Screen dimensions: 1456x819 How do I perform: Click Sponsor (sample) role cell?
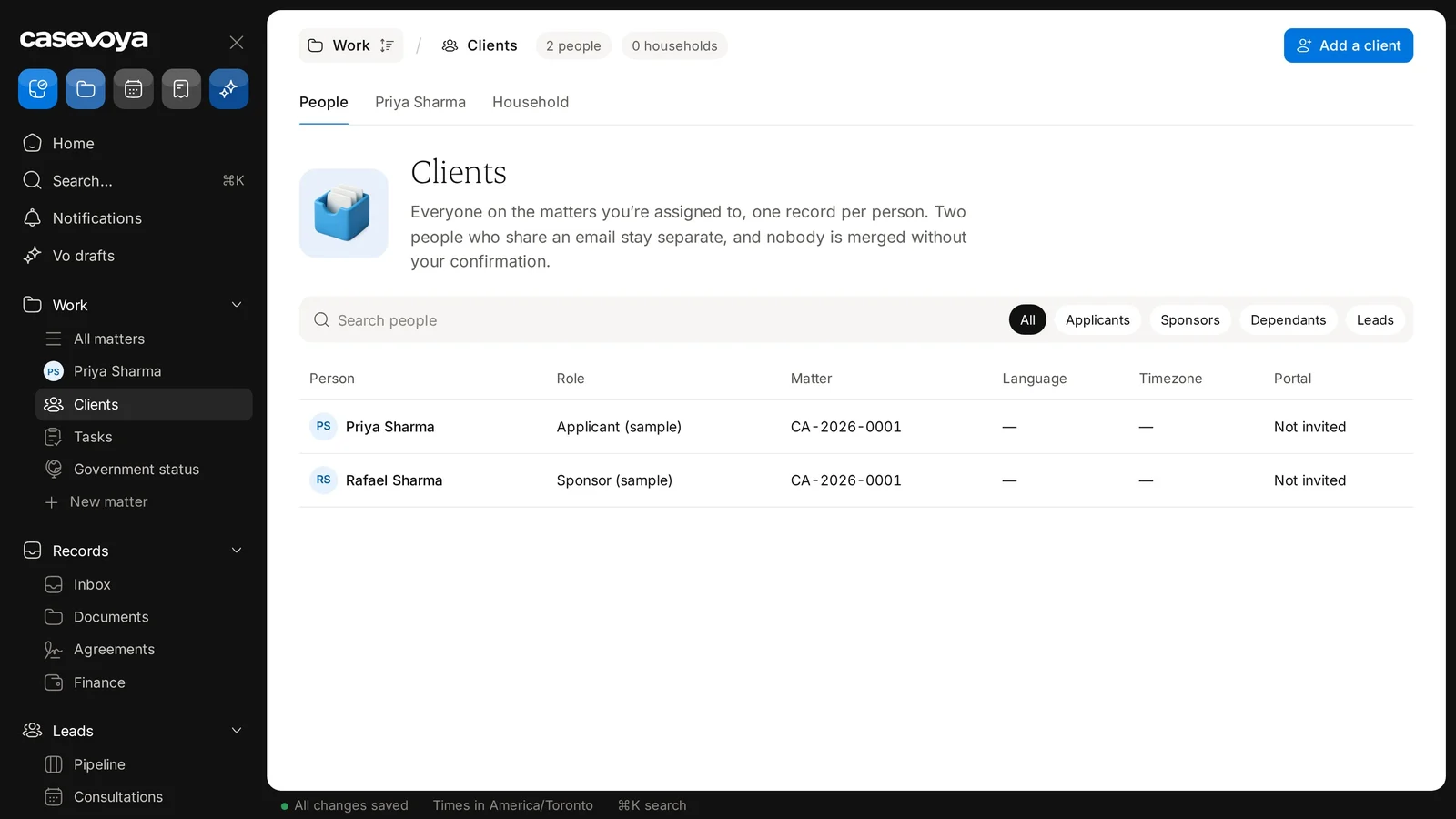click(614, 480)
